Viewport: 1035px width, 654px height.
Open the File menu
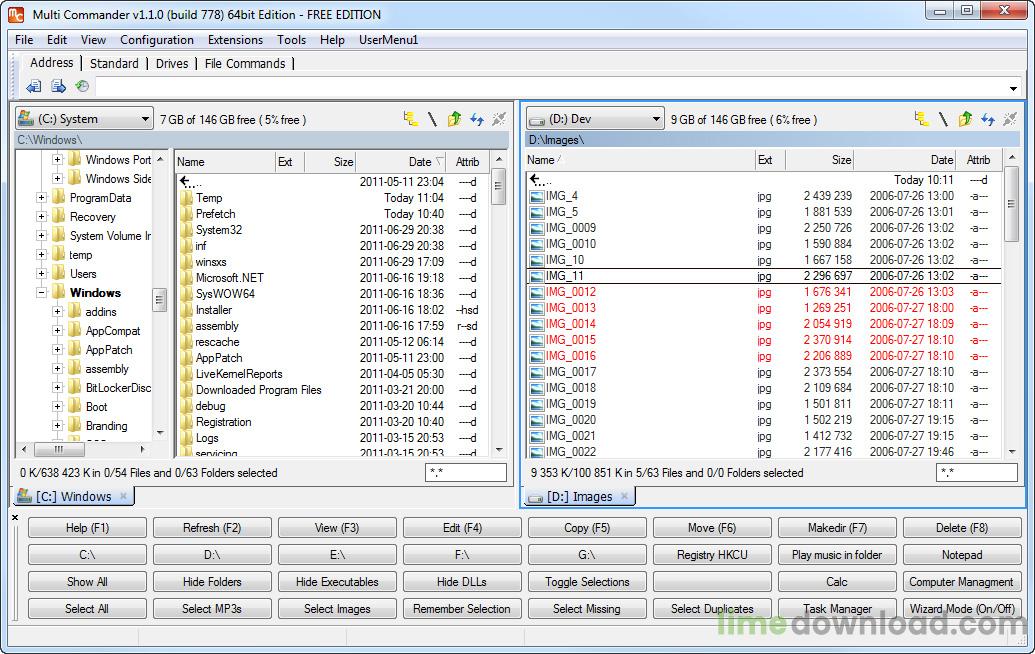coord(24,40)
